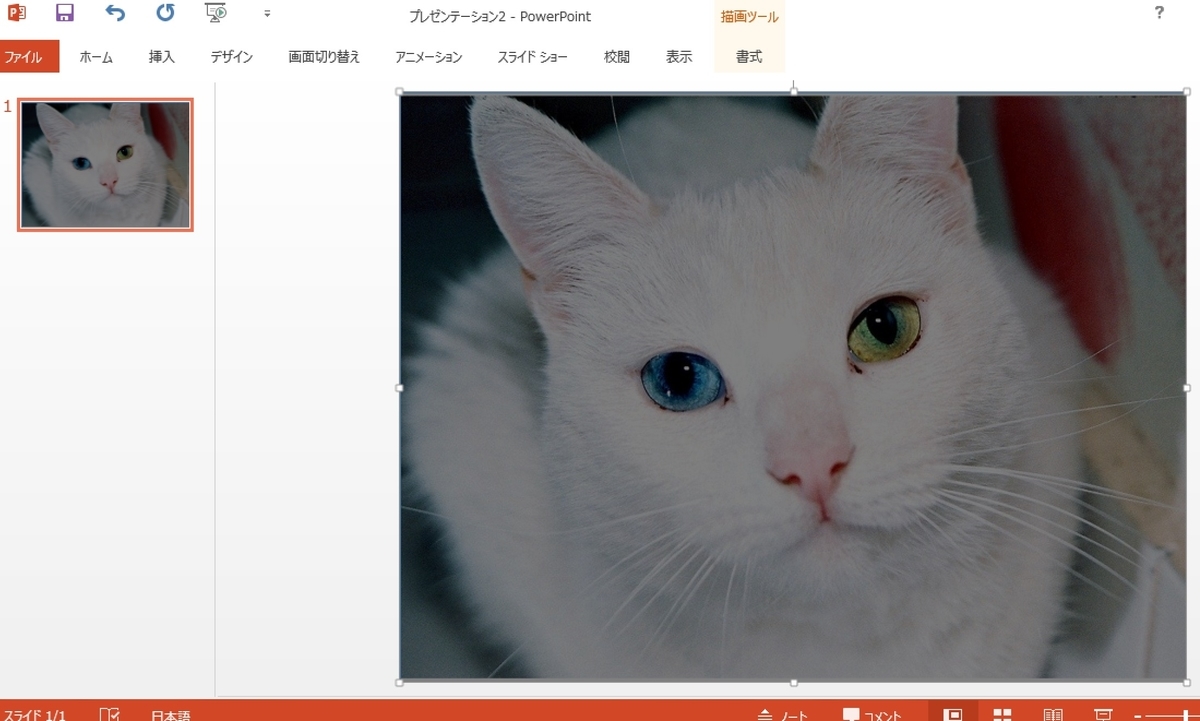
Task: Click the スライド 1/1 status indicator
Action: pyautogui.click(x=33, y=715)
